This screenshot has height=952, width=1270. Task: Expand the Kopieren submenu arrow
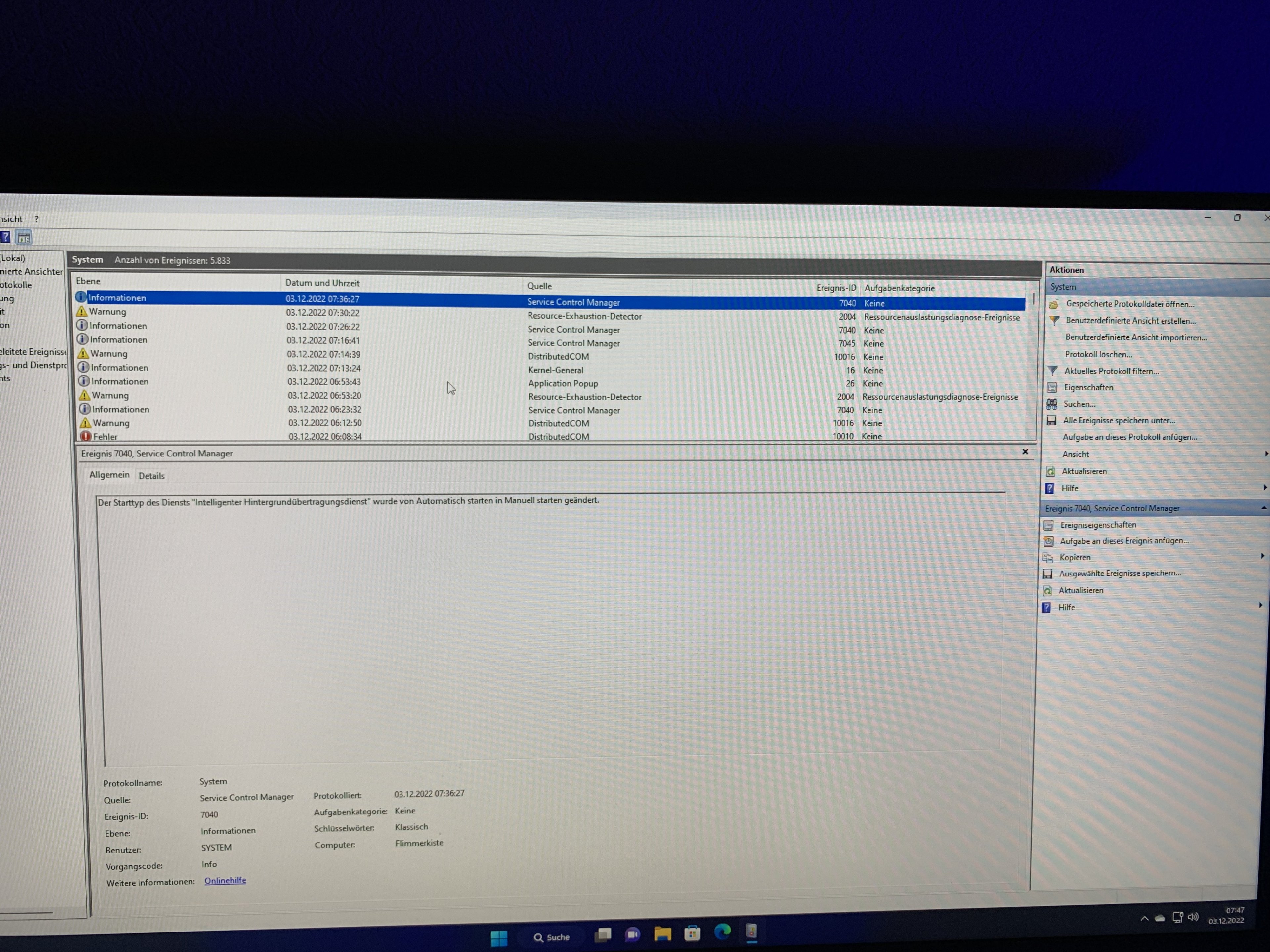pyautogui.click(x=1262, y=555)
